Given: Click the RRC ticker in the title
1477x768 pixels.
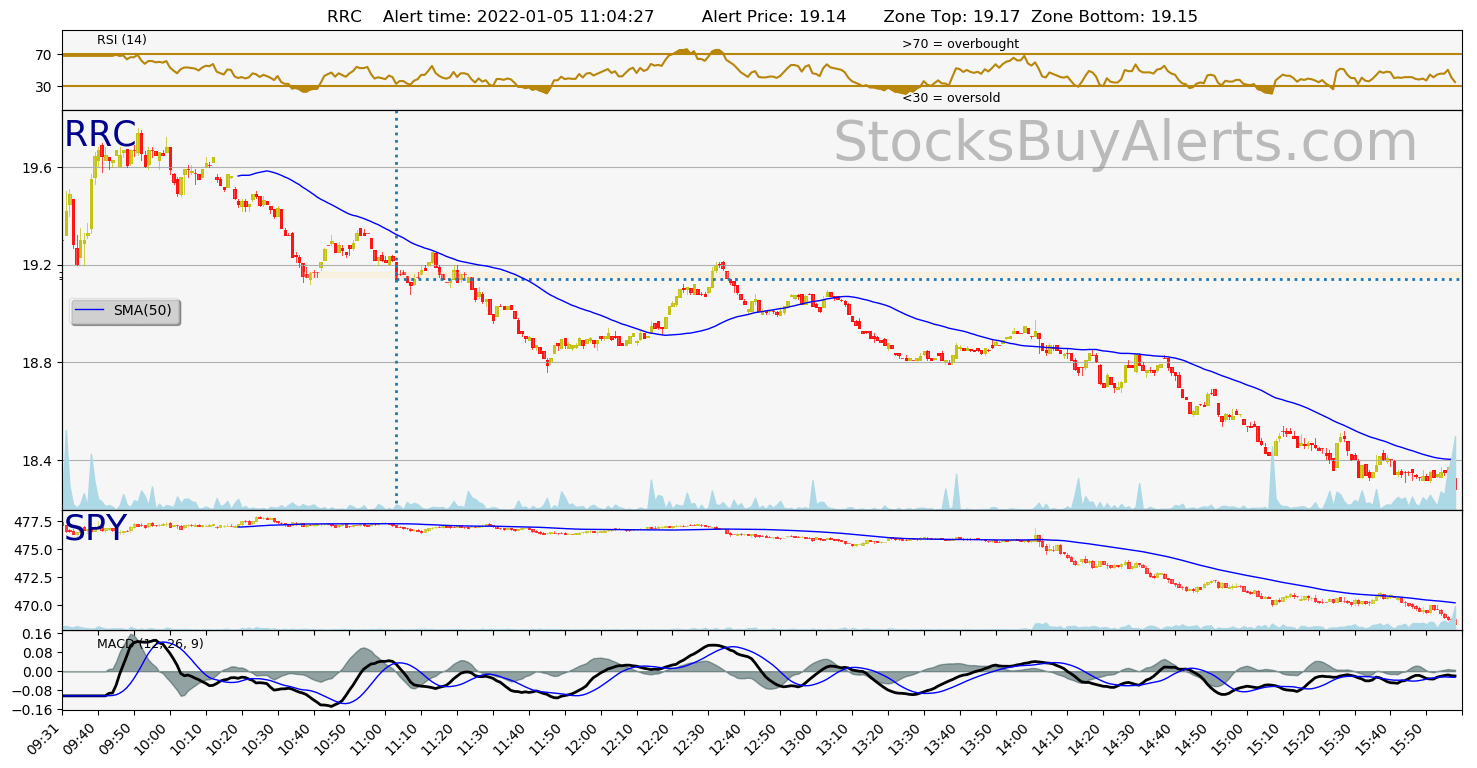Looking at the screenshot, I should (x=344, y=17).
